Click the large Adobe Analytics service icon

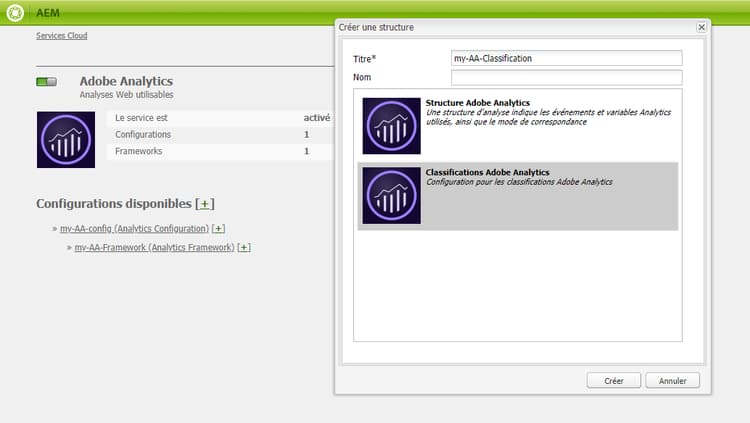(x=66, y=140)
